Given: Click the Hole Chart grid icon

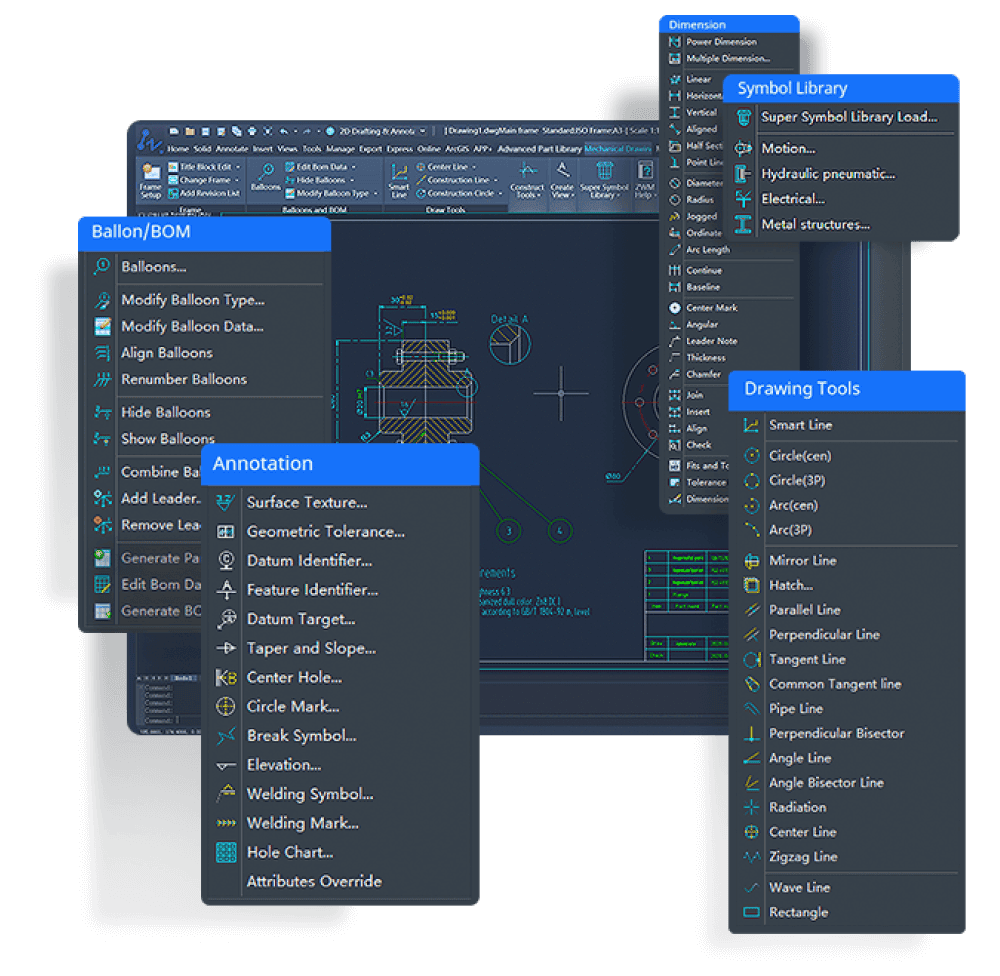Looking at the screenshot, I should pos(227,852).
